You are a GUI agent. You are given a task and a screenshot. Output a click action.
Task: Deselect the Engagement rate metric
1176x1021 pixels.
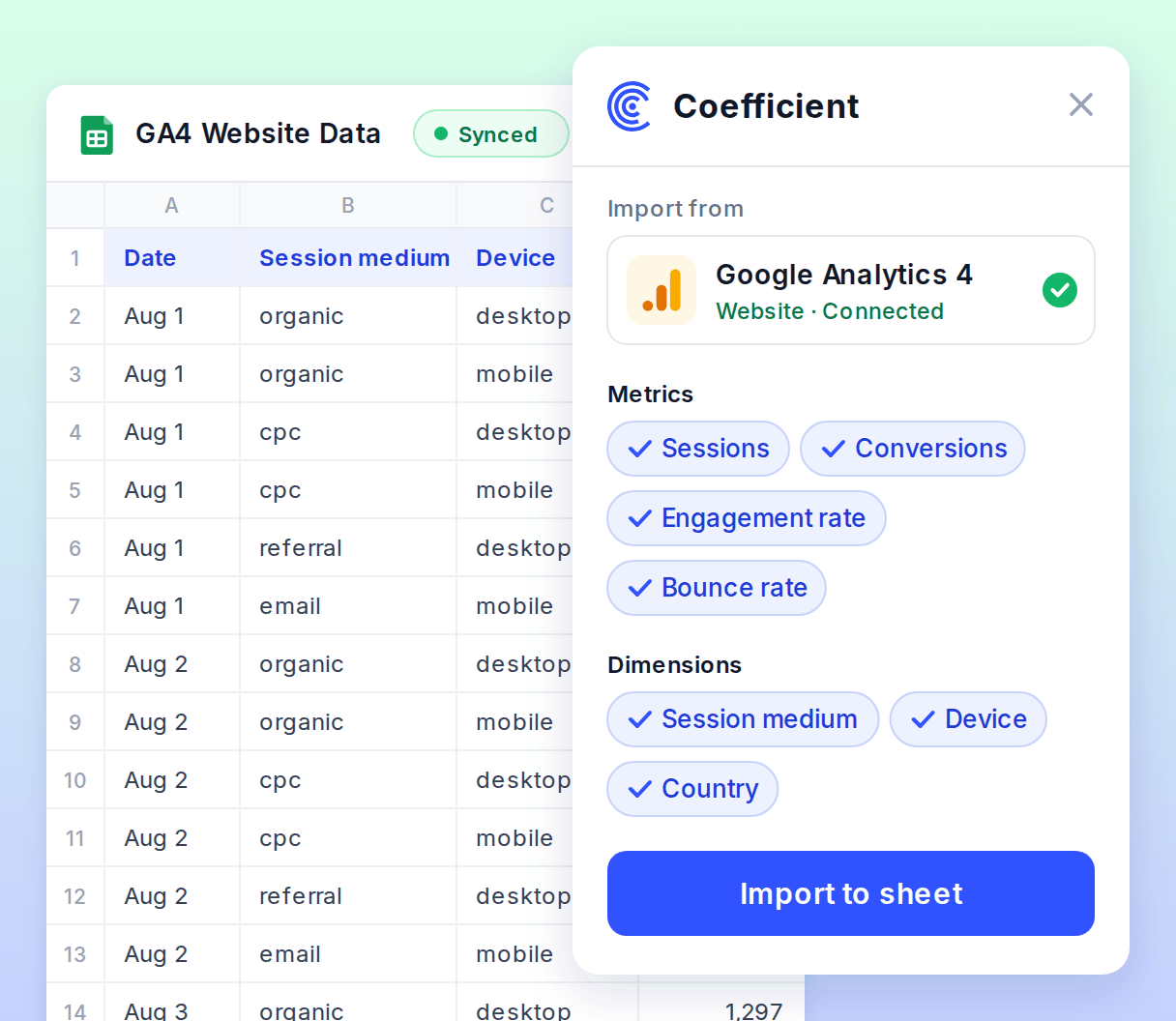747,518
